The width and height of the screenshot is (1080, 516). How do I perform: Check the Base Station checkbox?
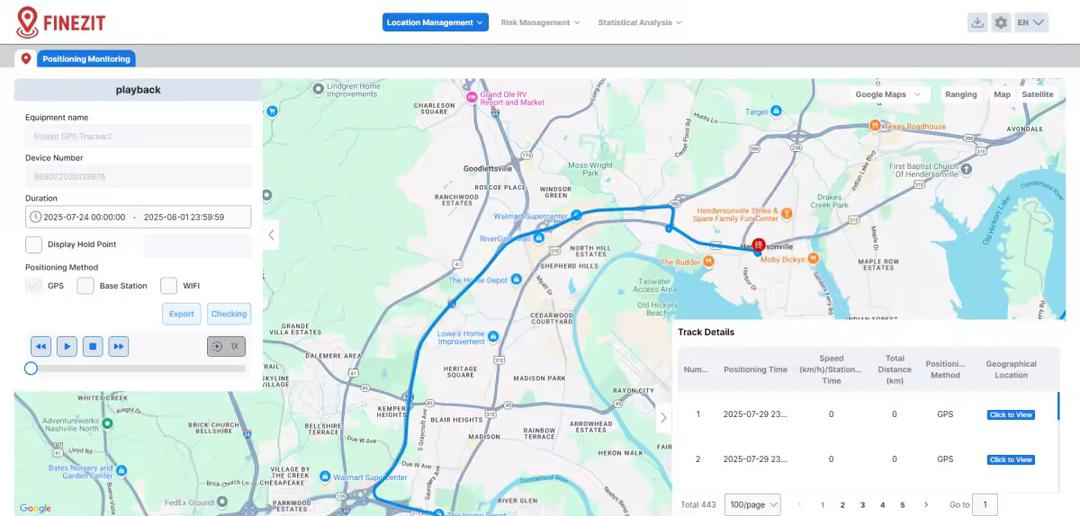click(85, 286)
